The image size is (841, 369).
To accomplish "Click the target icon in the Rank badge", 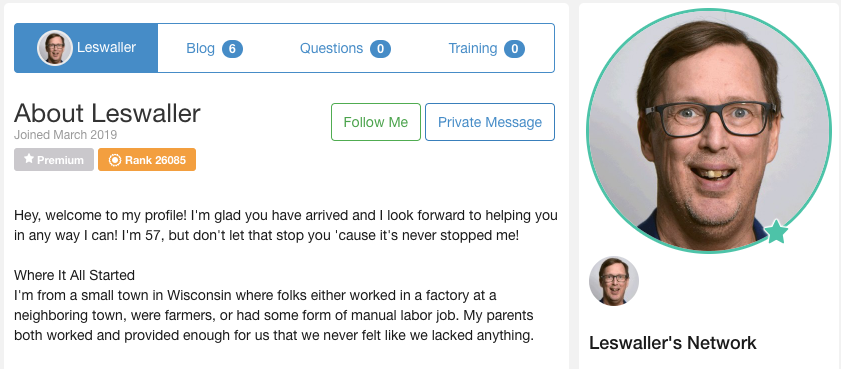I will coord(115,160).
